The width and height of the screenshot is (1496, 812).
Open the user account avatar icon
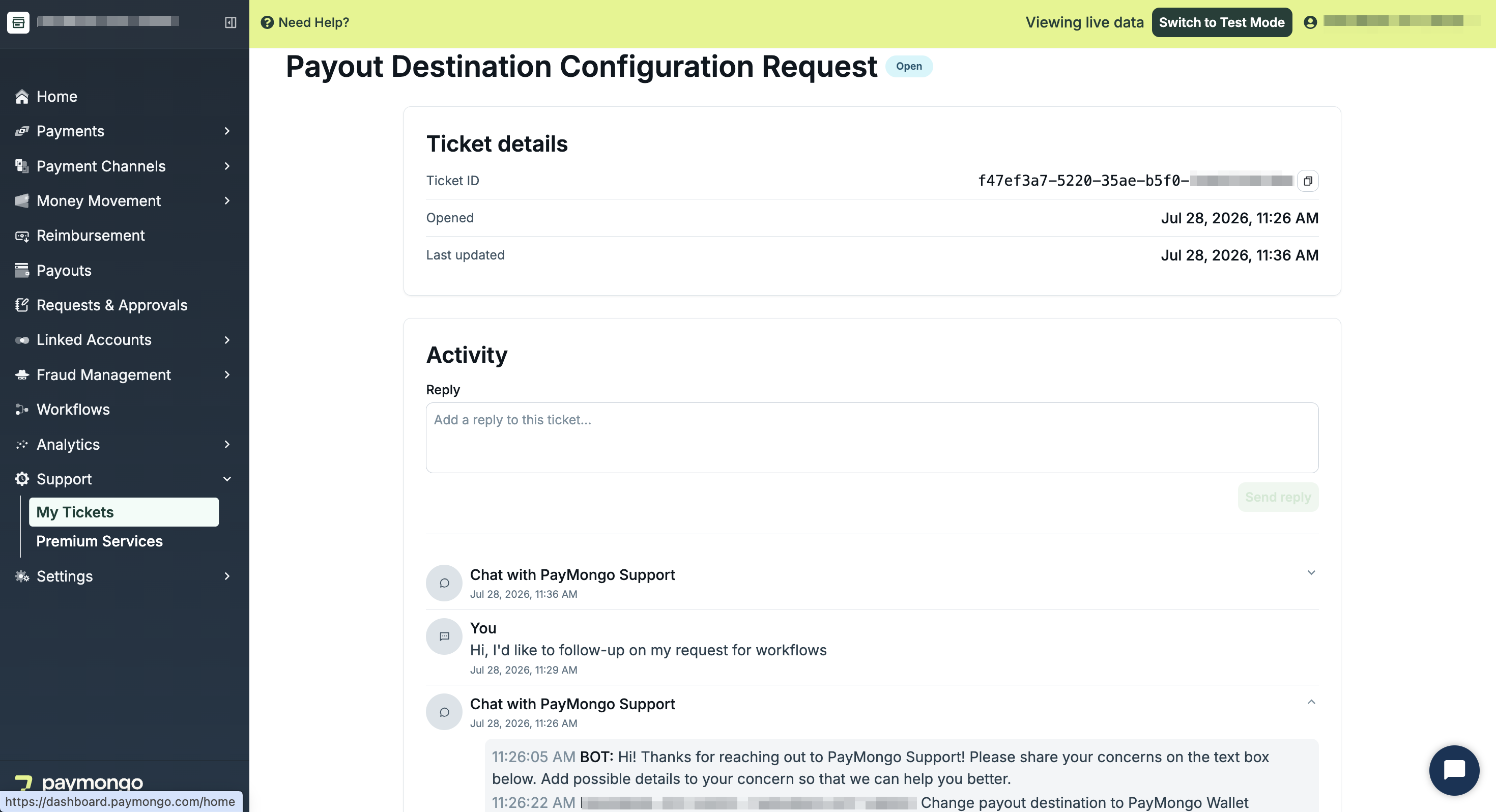pos(1310,23)
